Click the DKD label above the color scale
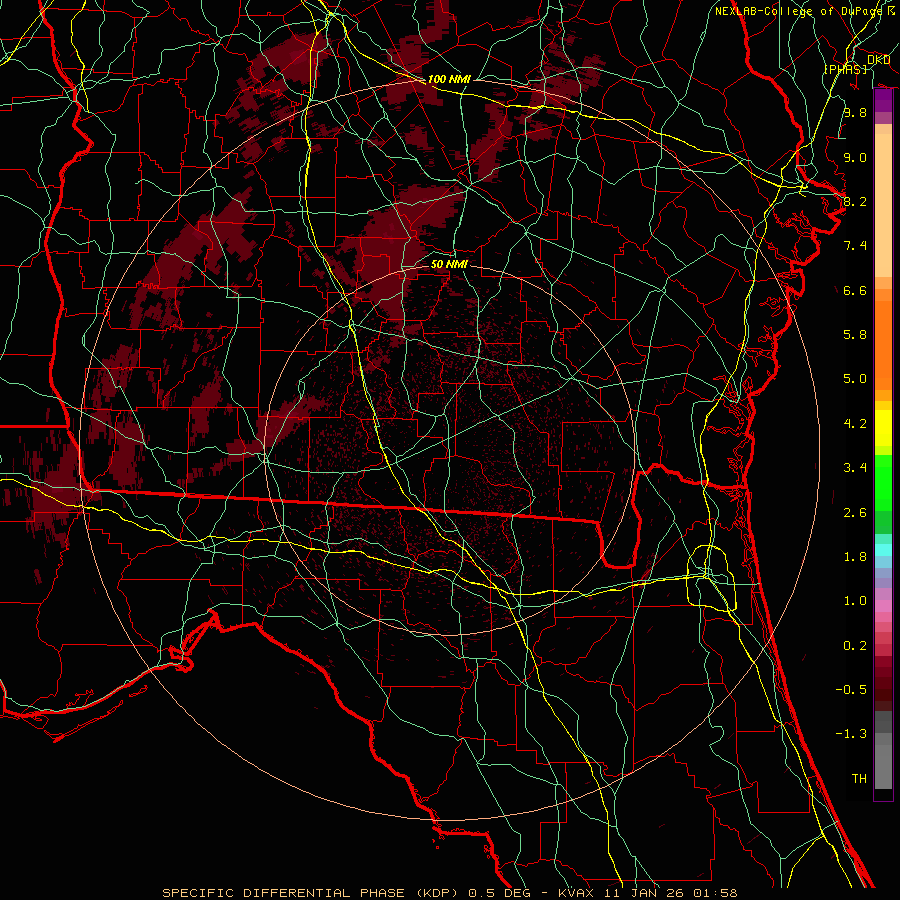The image size is (900, 900). point(879,60)
